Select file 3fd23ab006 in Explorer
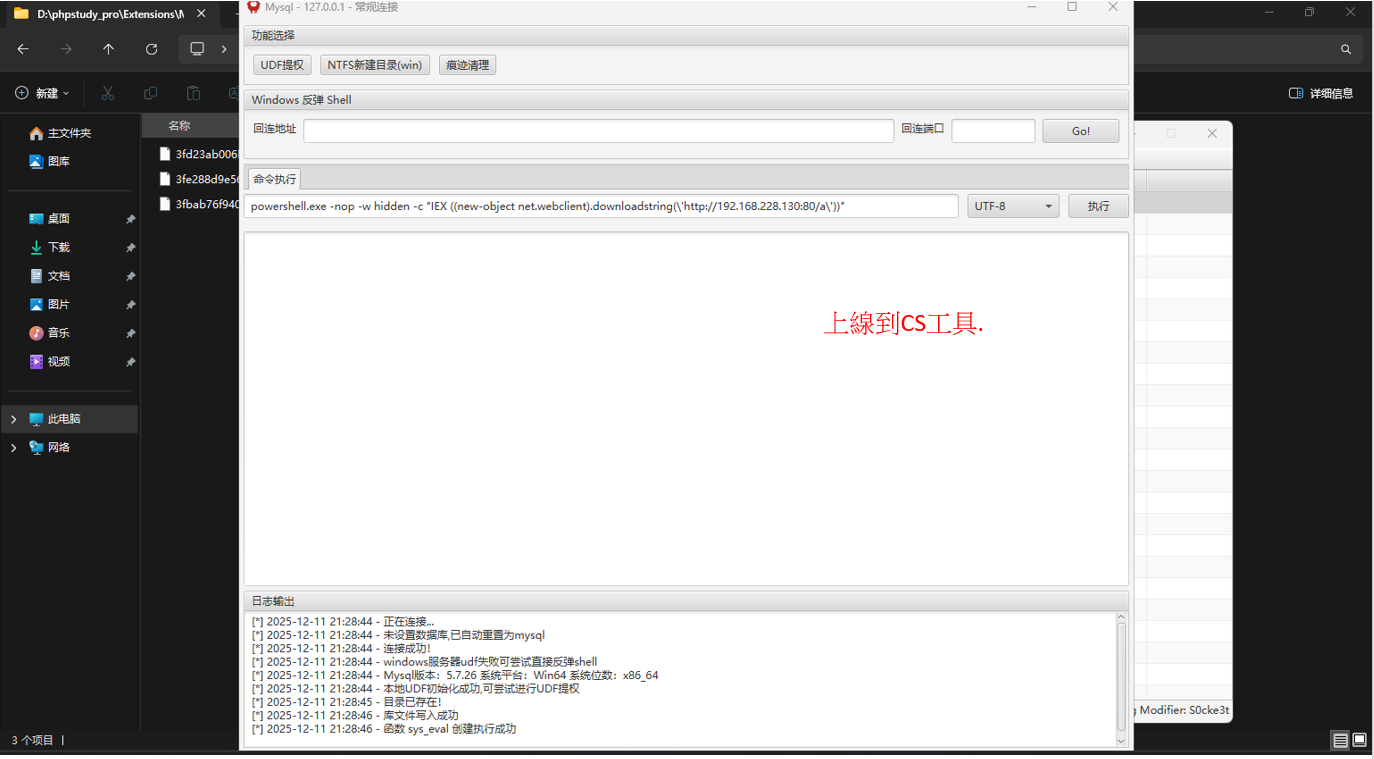This screenshot has width=1374, height=759. [199, 154]
